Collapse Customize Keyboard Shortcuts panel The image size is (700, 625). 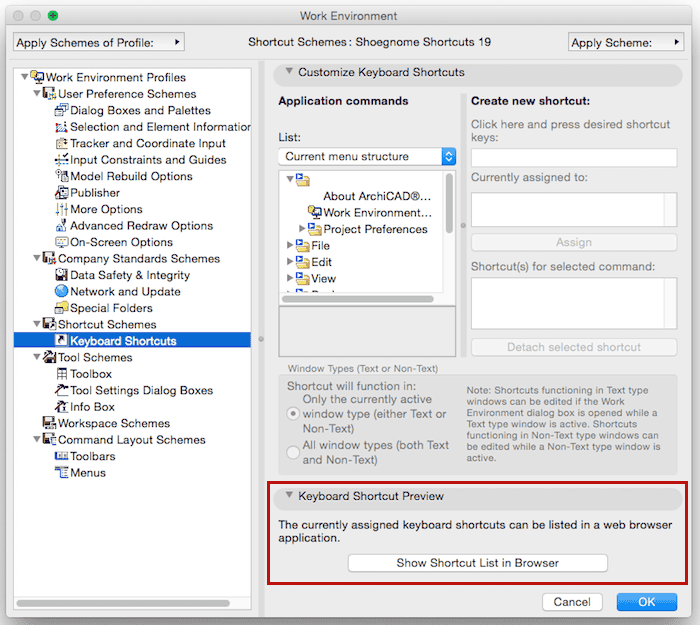(x=289, y=71)
